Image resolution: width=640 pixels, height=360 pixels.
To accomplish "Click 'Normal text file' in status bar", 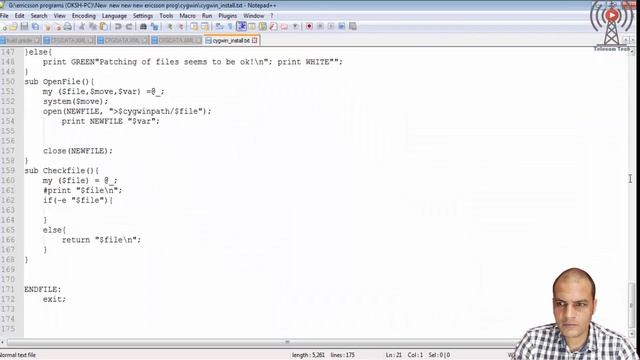I will click(x=18, y=355).
